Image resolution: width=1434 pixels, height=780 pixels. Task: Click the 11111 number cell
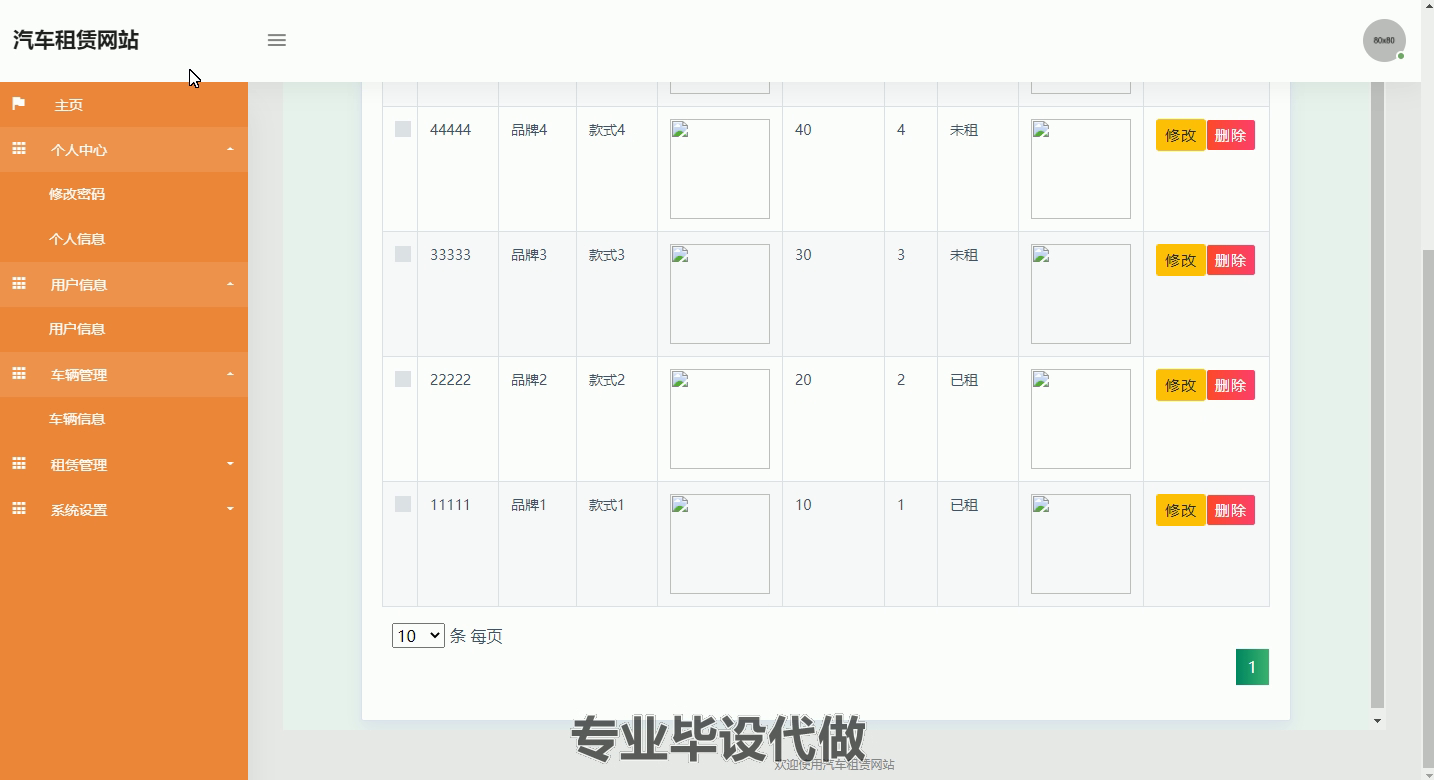pos(450,505)
